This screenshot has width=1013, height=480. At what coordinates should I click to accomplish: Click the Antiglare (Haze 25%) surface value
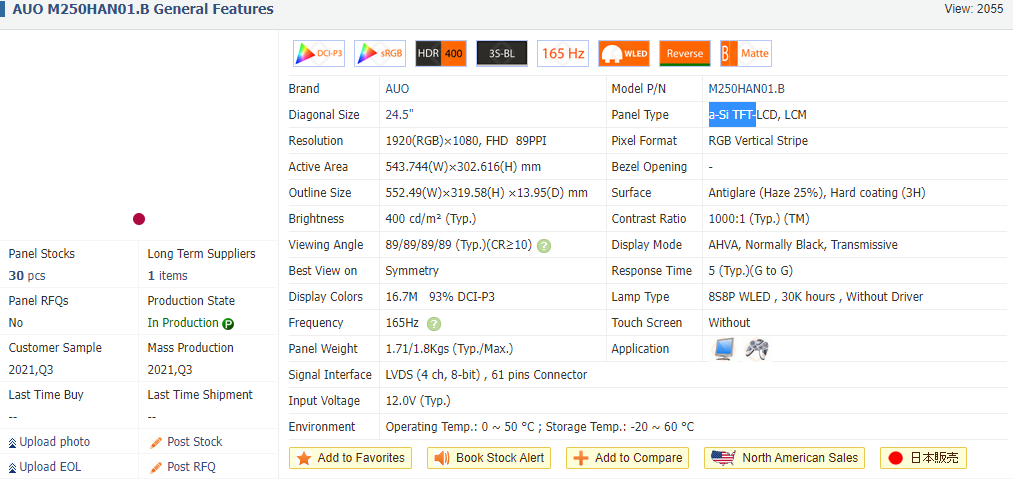click(819, 193)
